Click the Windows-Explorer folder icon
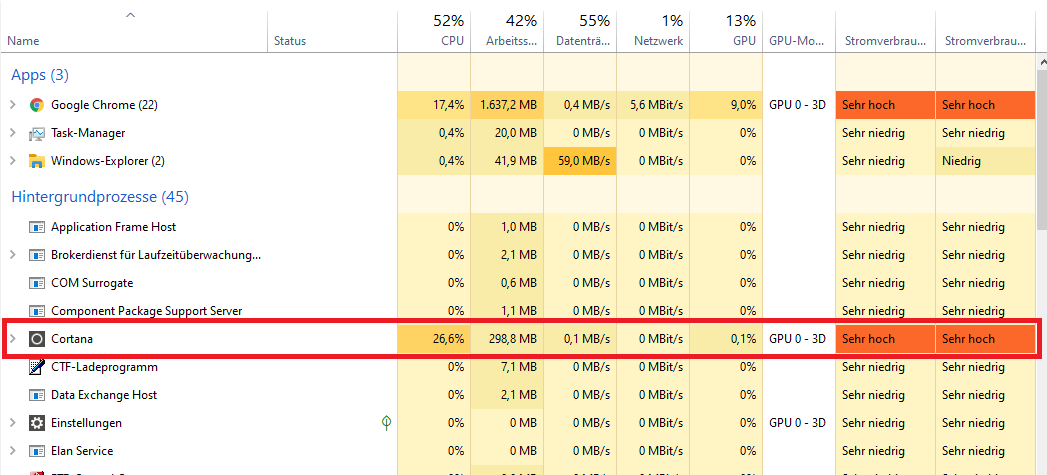Screen dimensions: 1047x475 [x=37, y=161]
